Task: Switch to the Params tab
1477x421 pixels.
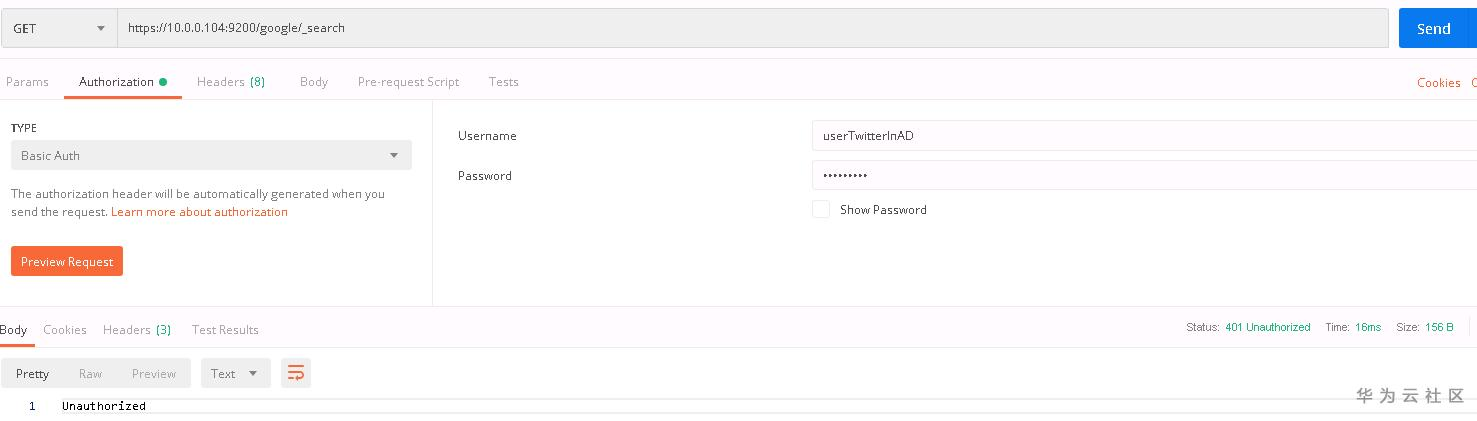Action: (x=27, y=82)
